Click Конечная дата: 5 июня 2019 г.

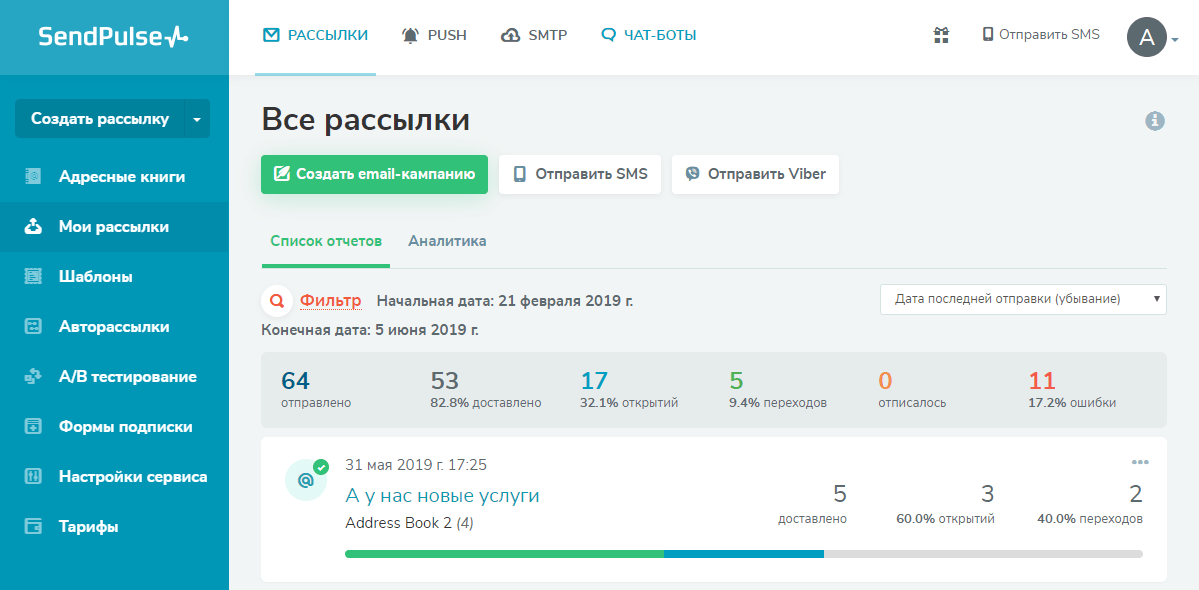click(x=370, y=331)
